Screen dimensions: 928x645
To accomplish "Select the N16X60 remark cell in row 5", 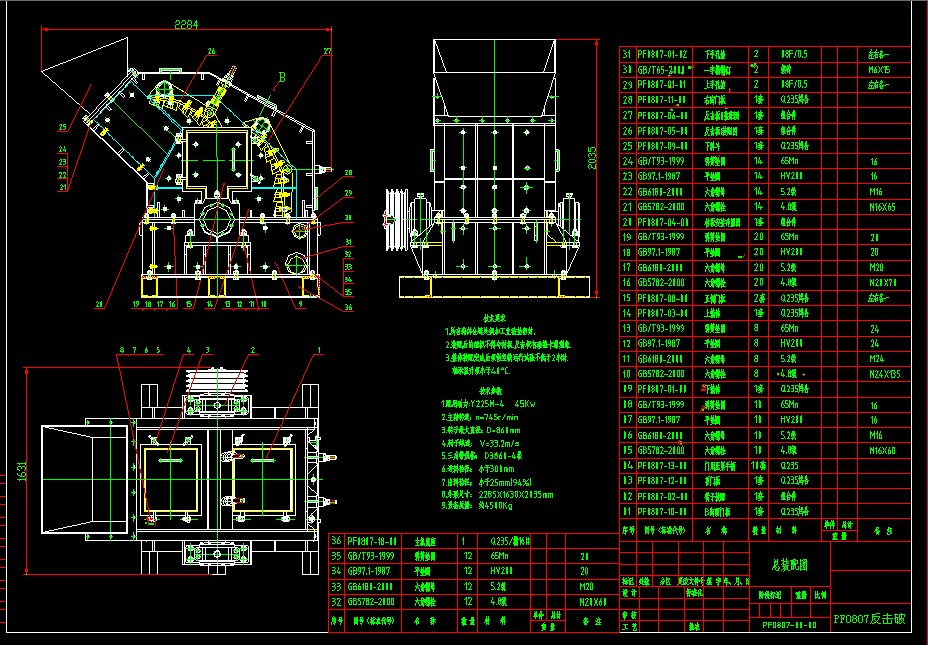I will point(882,450).
